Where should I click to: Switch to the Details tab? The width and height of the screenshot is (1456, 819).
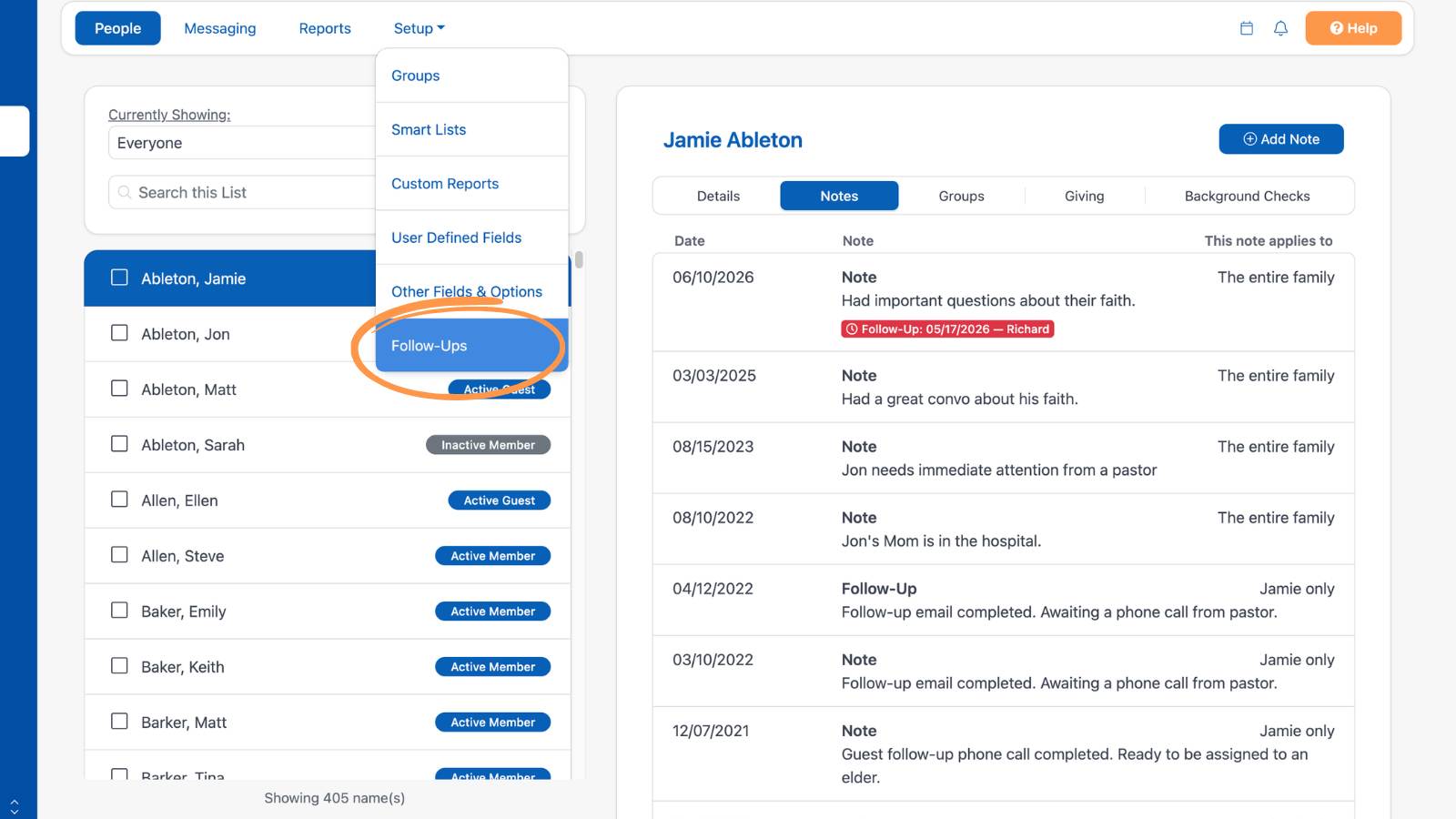(x=718, y=196)
